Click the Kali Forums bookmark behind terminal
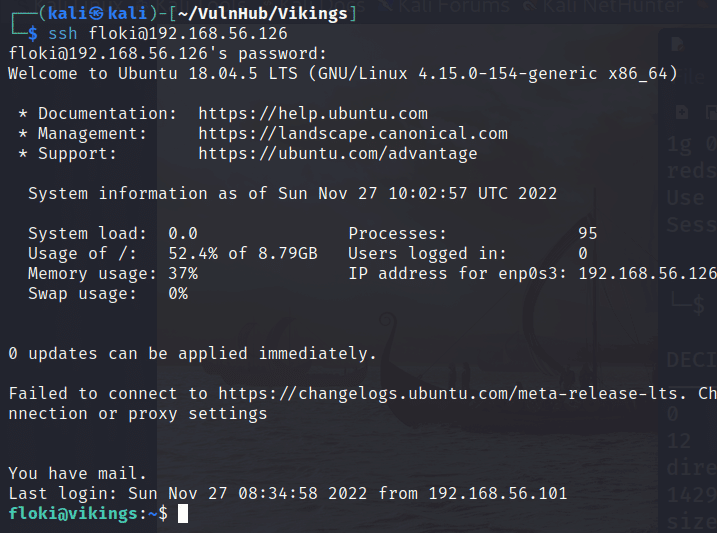Image resolution: width=717 pixels, height=533 pixels. 446,6
